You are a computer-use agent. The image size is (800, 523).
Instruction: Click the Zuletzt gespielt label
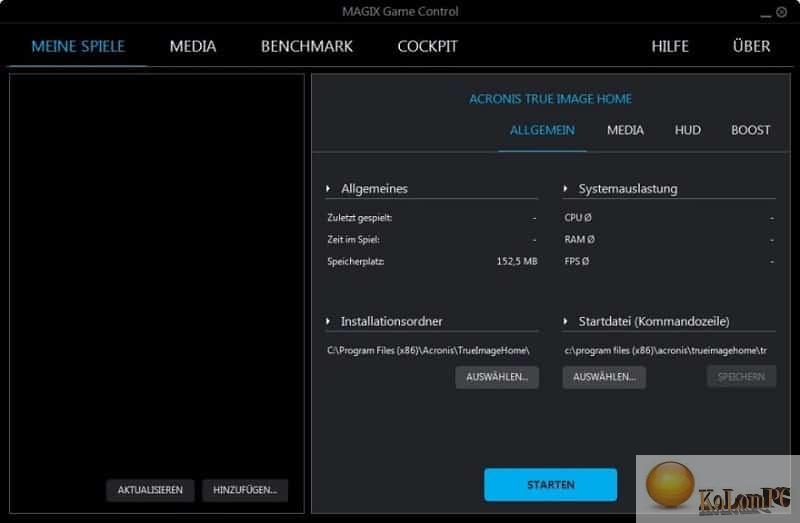[x=360, y=218]
